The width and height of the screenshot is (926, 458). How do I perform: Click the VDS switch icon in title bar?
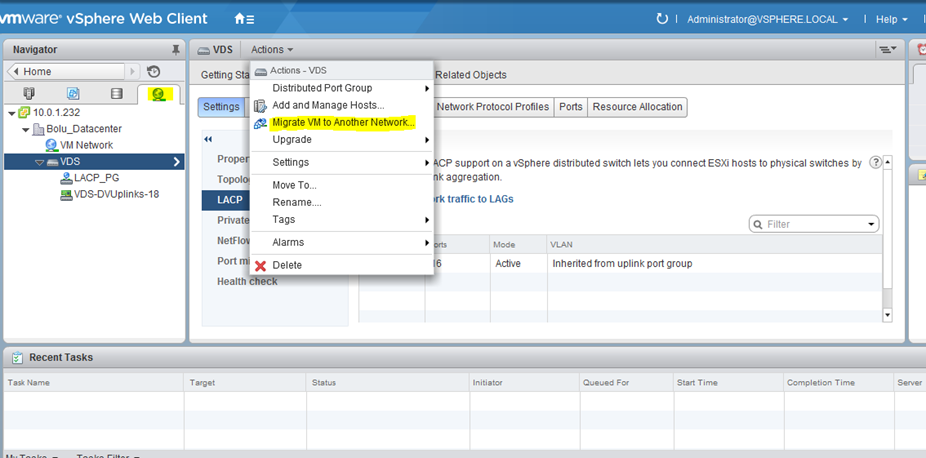click(203, 50)
